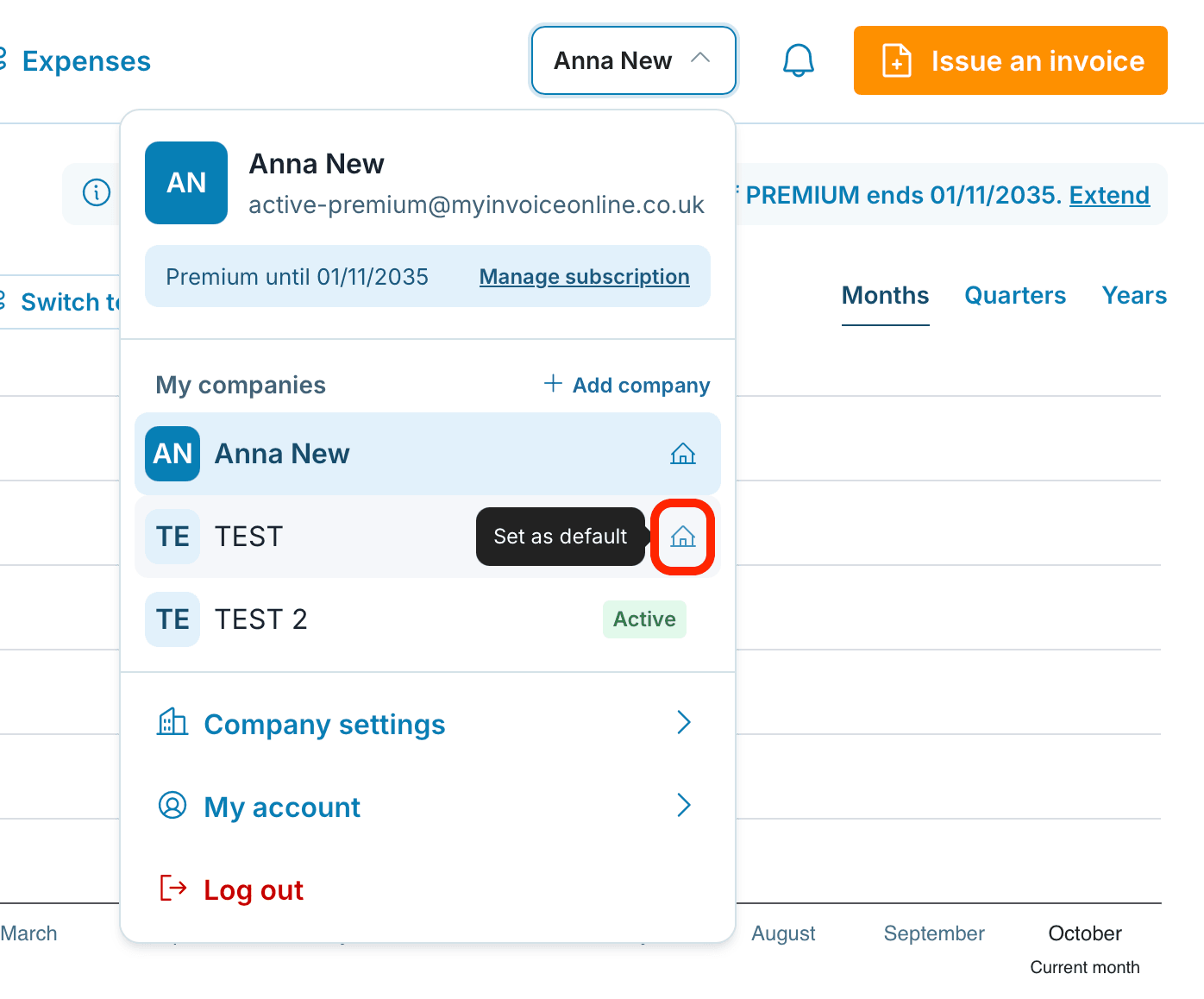
Task: Collapse the Anna New account dropdown
Action: [633, 60]
